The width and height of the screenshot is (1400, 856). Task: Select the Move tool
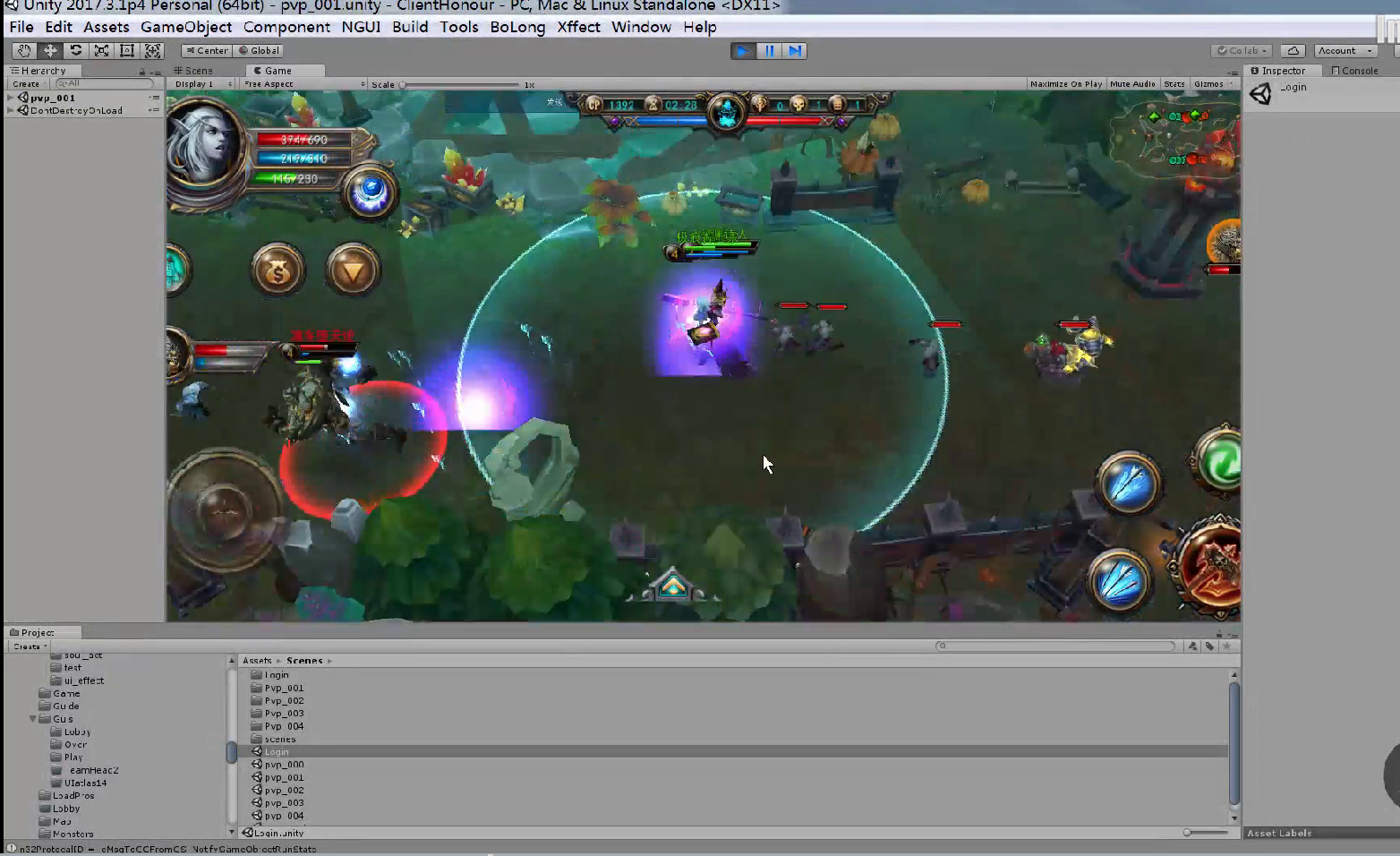[x=50, y=51]
